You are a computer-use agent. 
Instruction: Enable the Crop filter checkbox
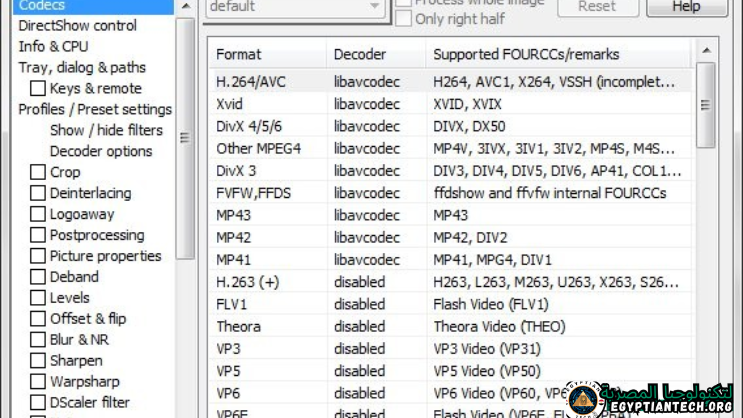[x=38, y=172]
